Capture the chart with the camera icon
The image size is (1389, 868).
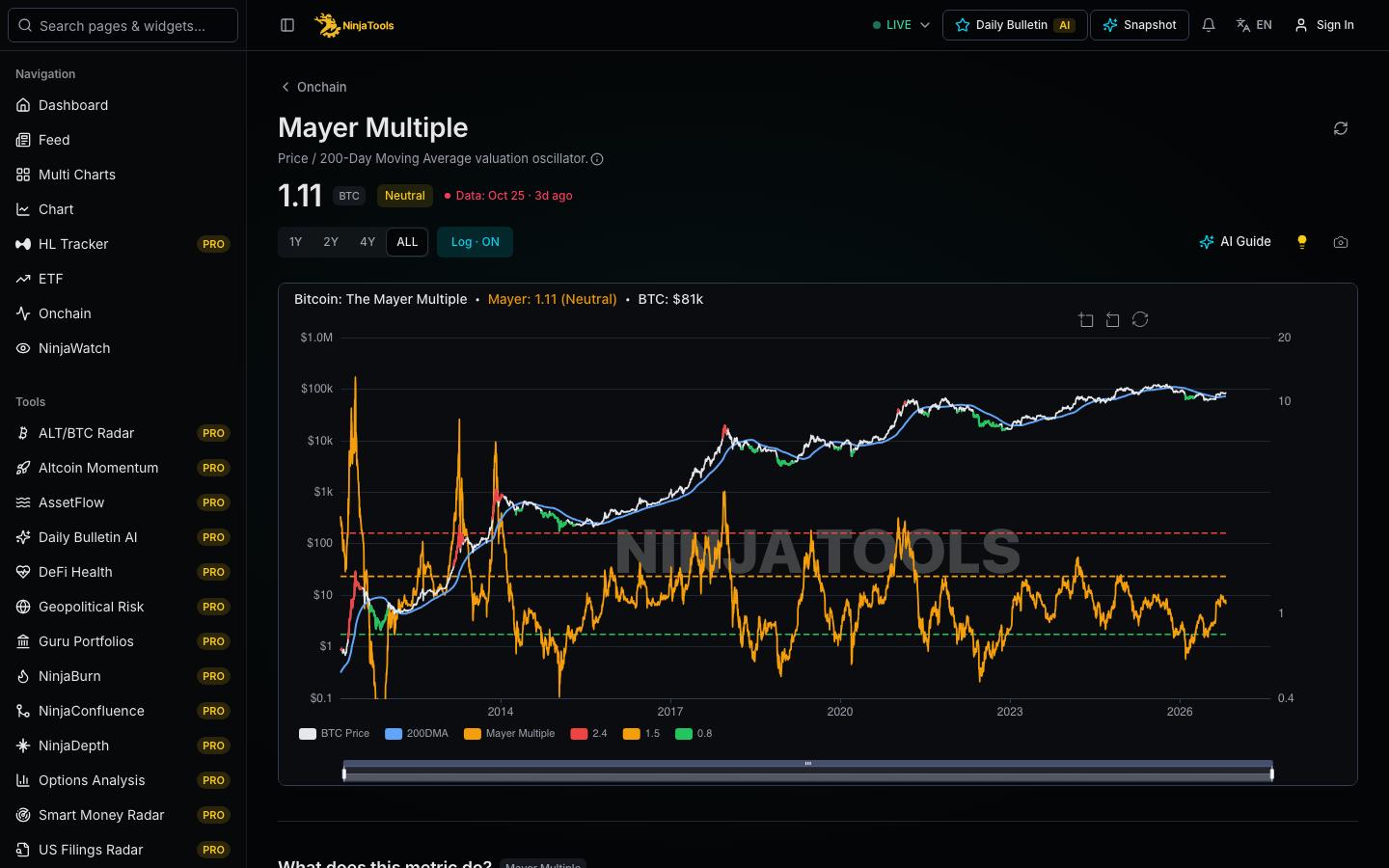pyautogui.click(x=1341, y=242)
